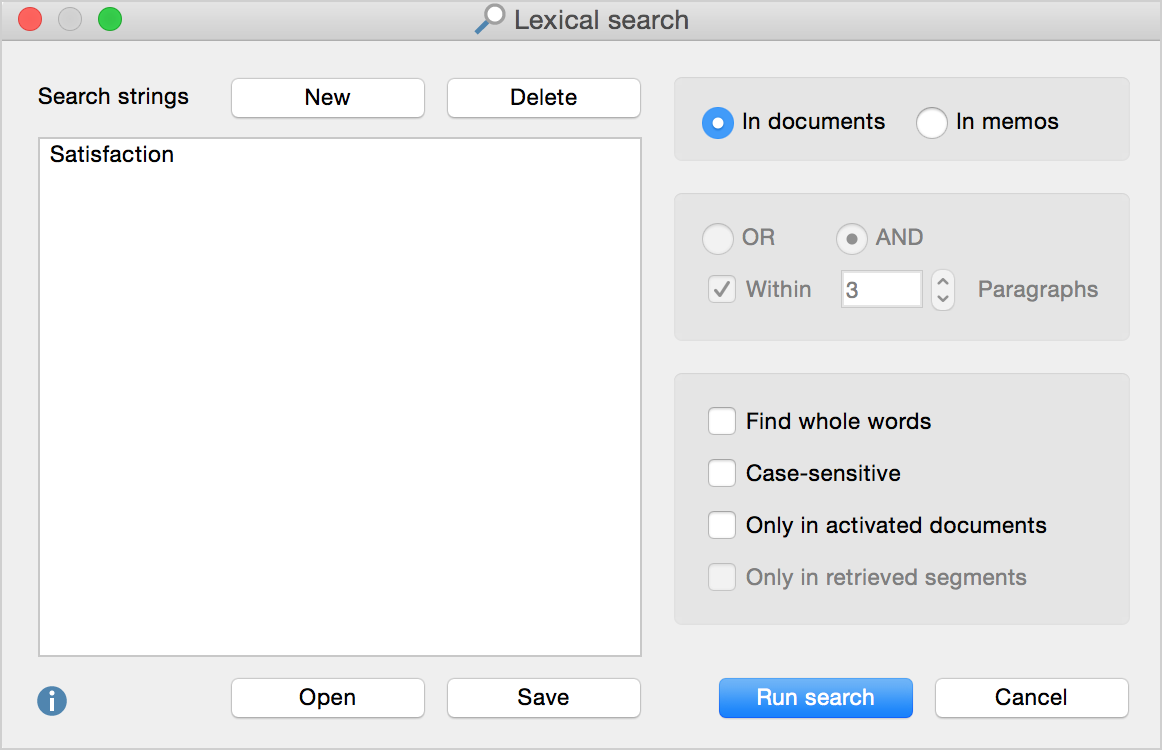The height and width of the screenshot is (750, 1162).
Task: Enable the Case-sensitive option
Action: tap(722, 473)
